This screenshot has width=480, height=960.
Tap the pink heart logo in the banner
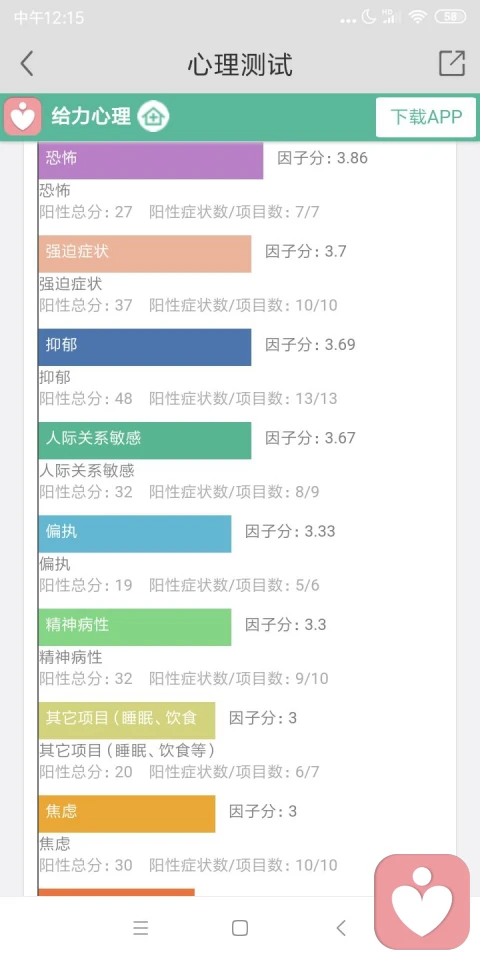click(x=23, y=116)
